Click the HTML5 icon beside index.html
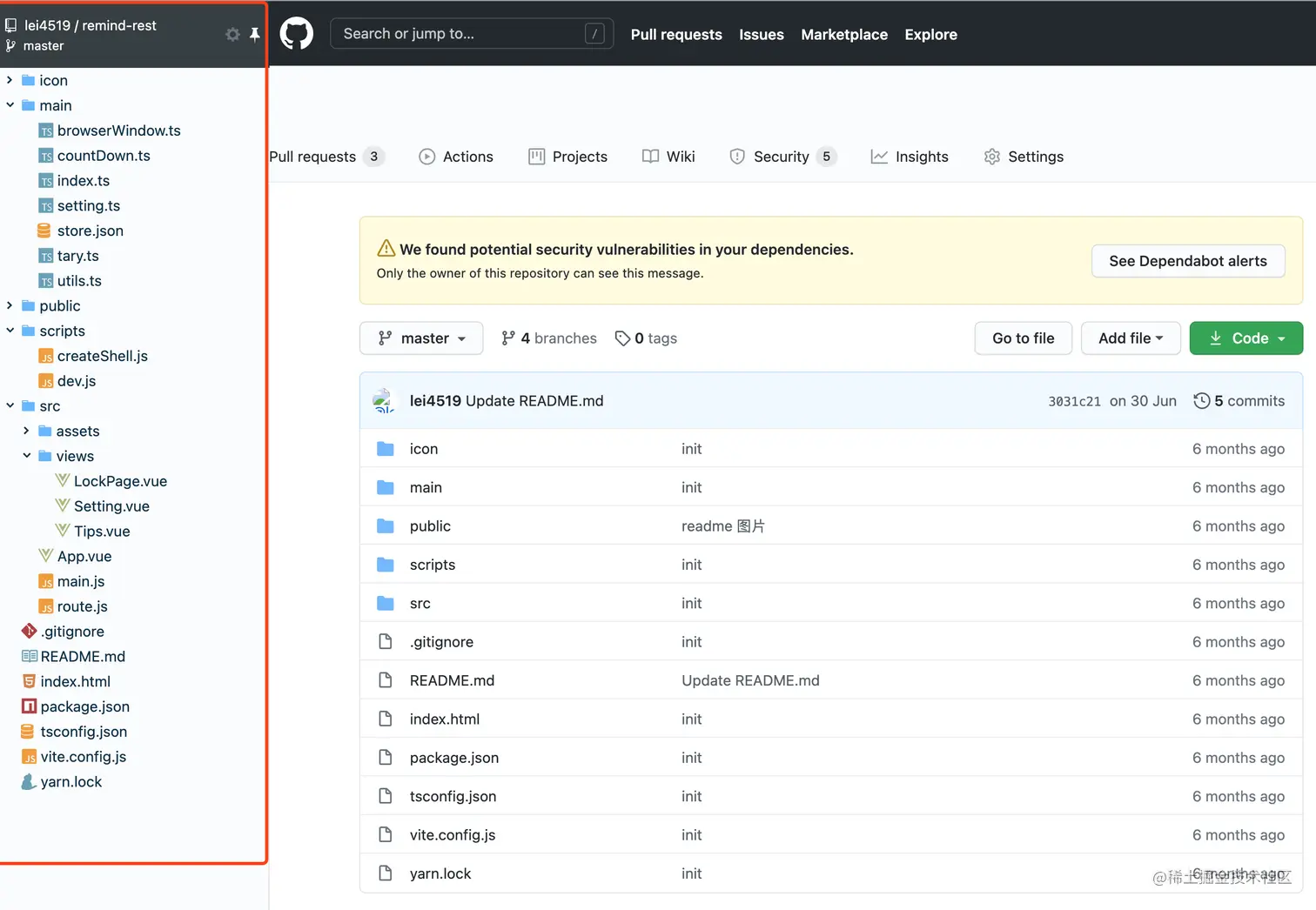 click(x=29, y=681)
